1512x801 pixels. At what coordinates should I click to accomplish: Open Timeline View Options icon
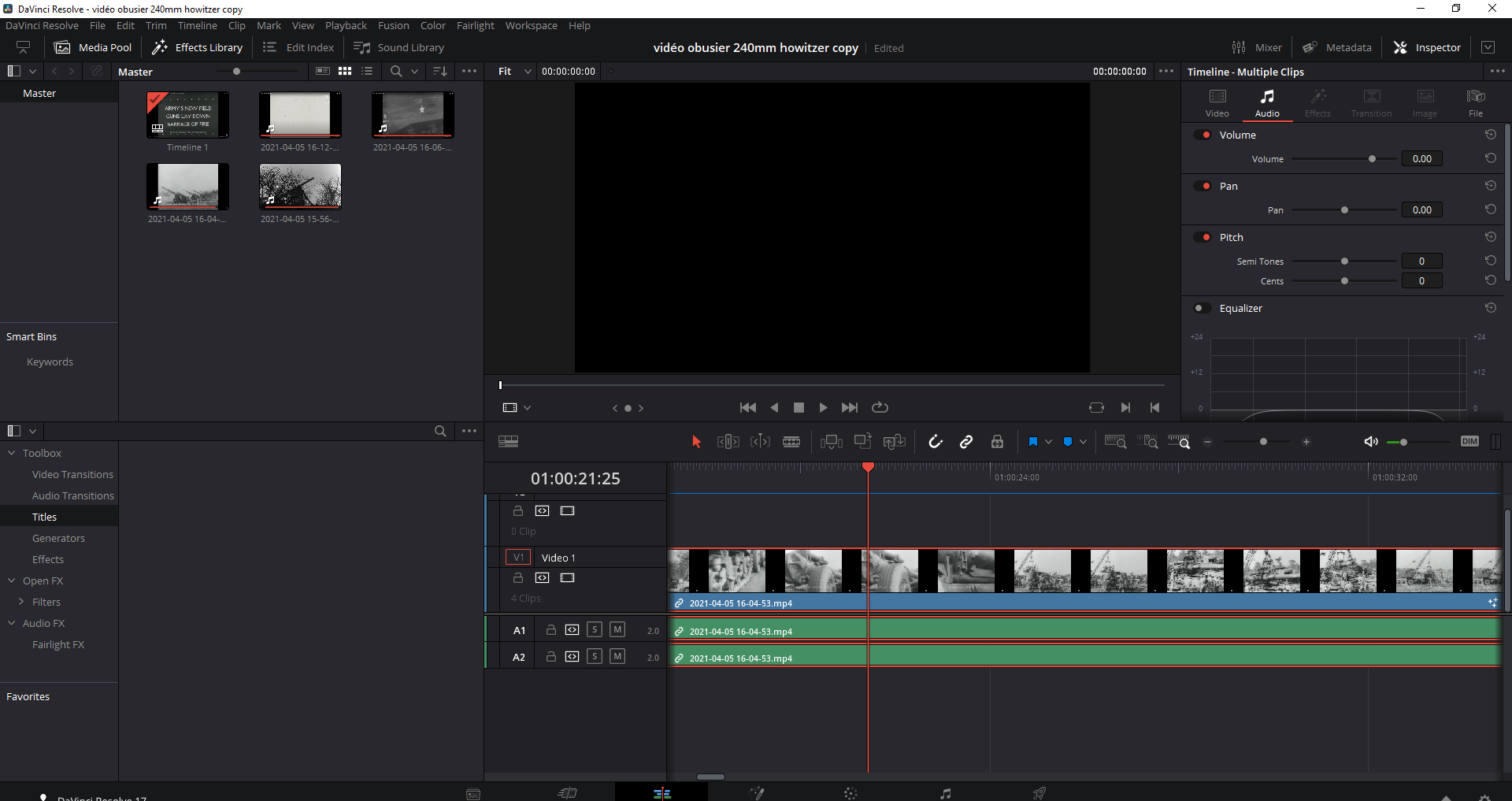(x=508, y=442)
